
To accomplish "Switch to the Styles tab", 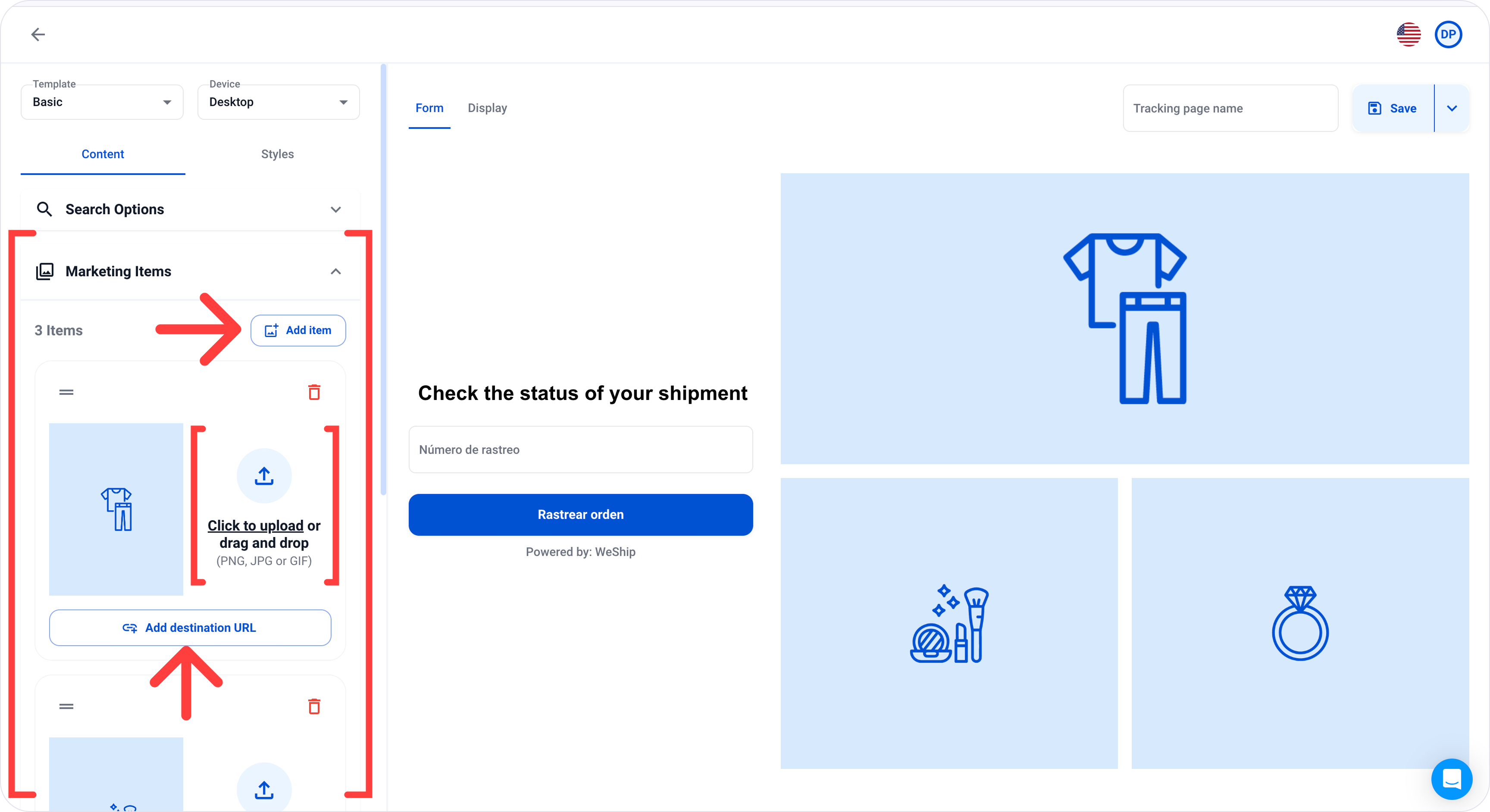I will coord(278,154).
